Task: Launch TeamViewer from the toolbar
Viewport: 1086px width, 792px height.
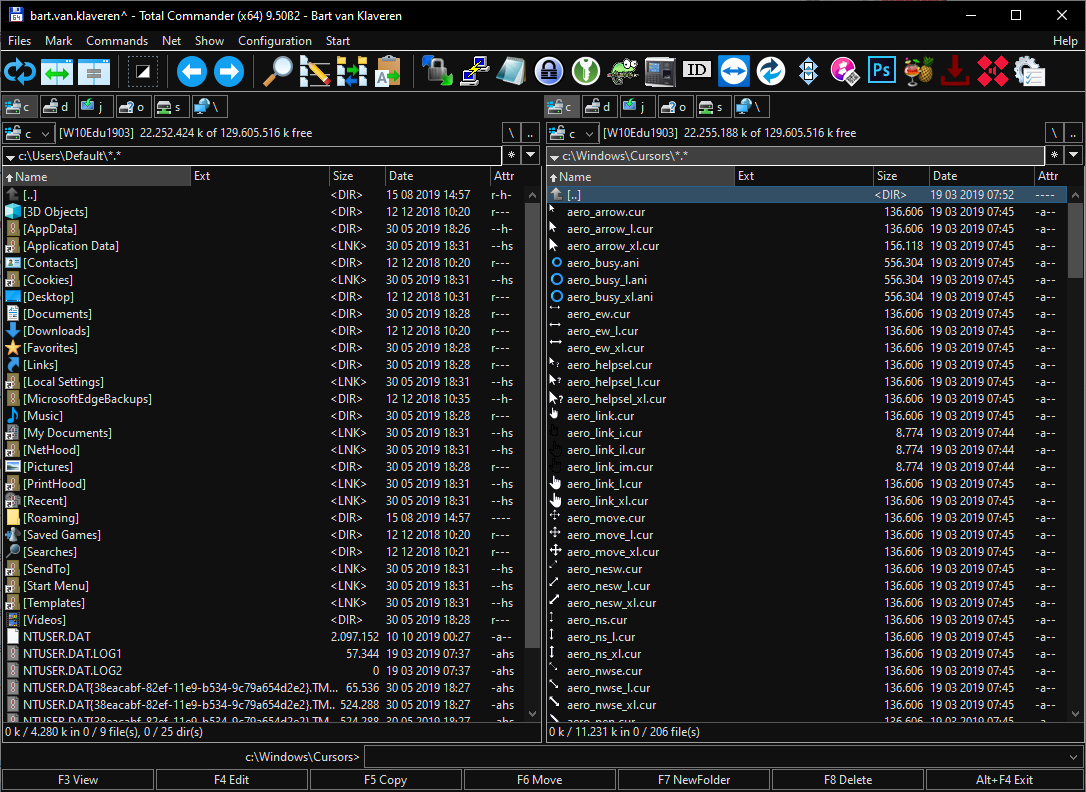Action: click(734, 71)
